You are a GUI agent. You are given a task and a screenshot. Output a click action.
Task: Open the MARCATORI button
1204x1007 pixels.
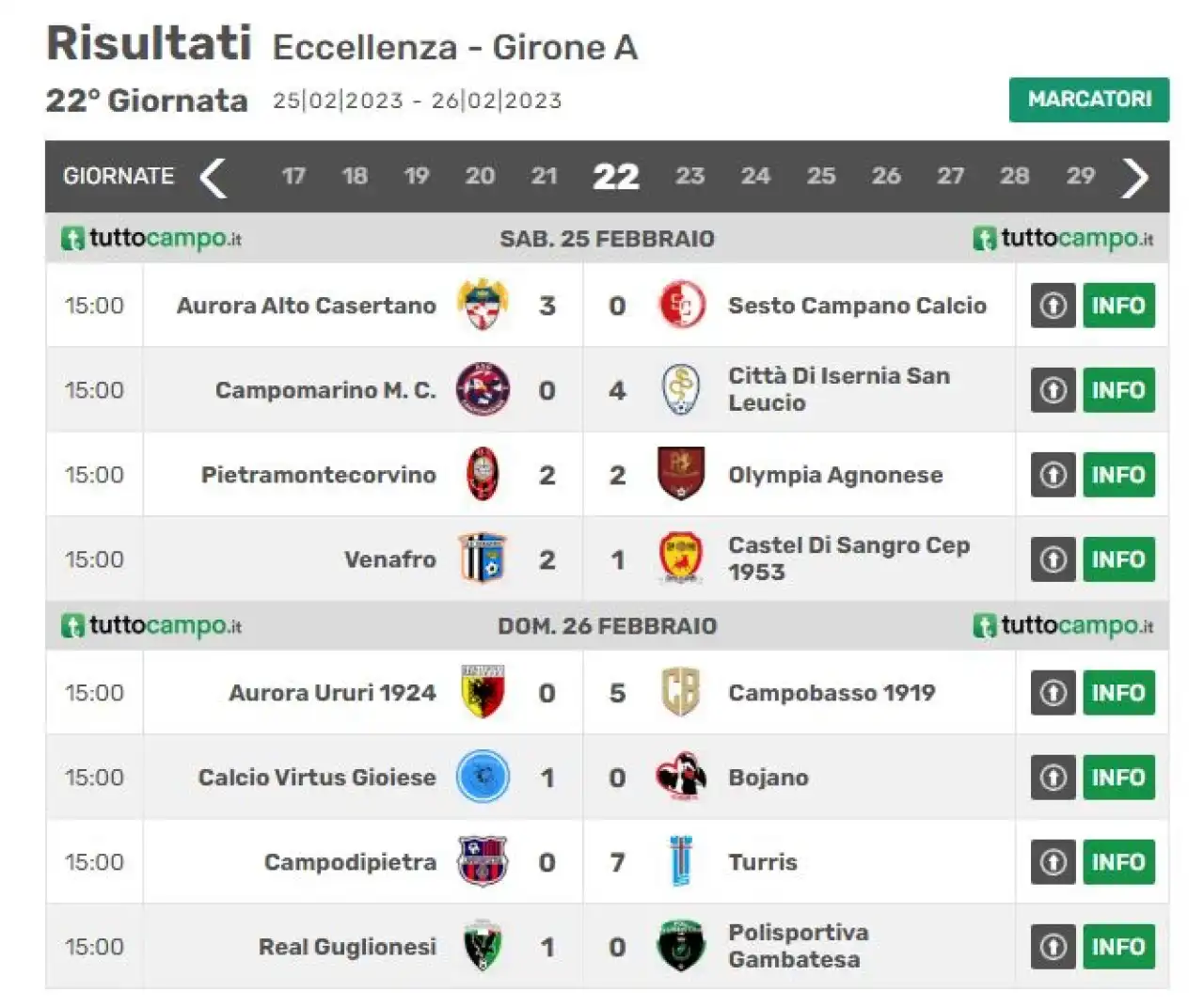coord(1089,100)
